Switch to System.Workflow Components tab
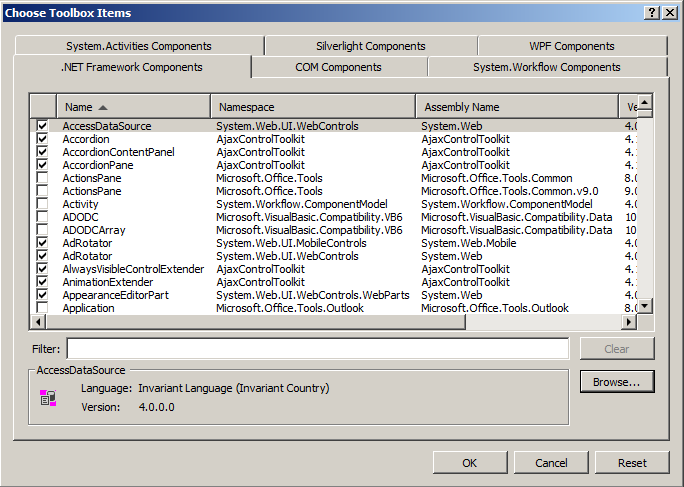This screenshot has width=684, height=487. 547,67
